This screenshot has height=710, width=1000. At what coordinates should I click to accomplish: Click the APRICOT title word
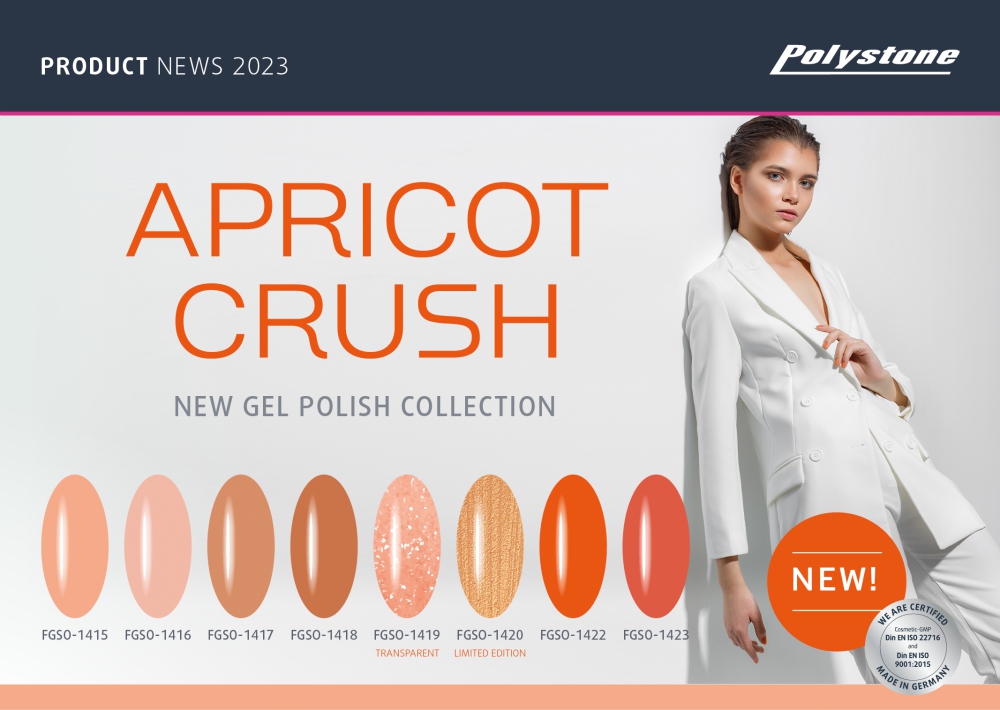click(x=367, y=219)
